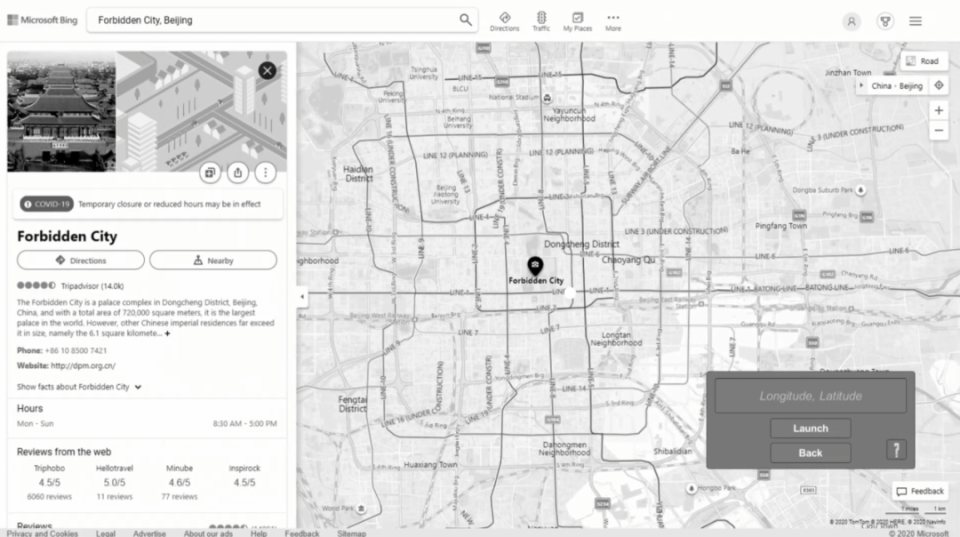960x537 pixels.
Task: Click the Directions button in the card
Action: tap(81, 260)
